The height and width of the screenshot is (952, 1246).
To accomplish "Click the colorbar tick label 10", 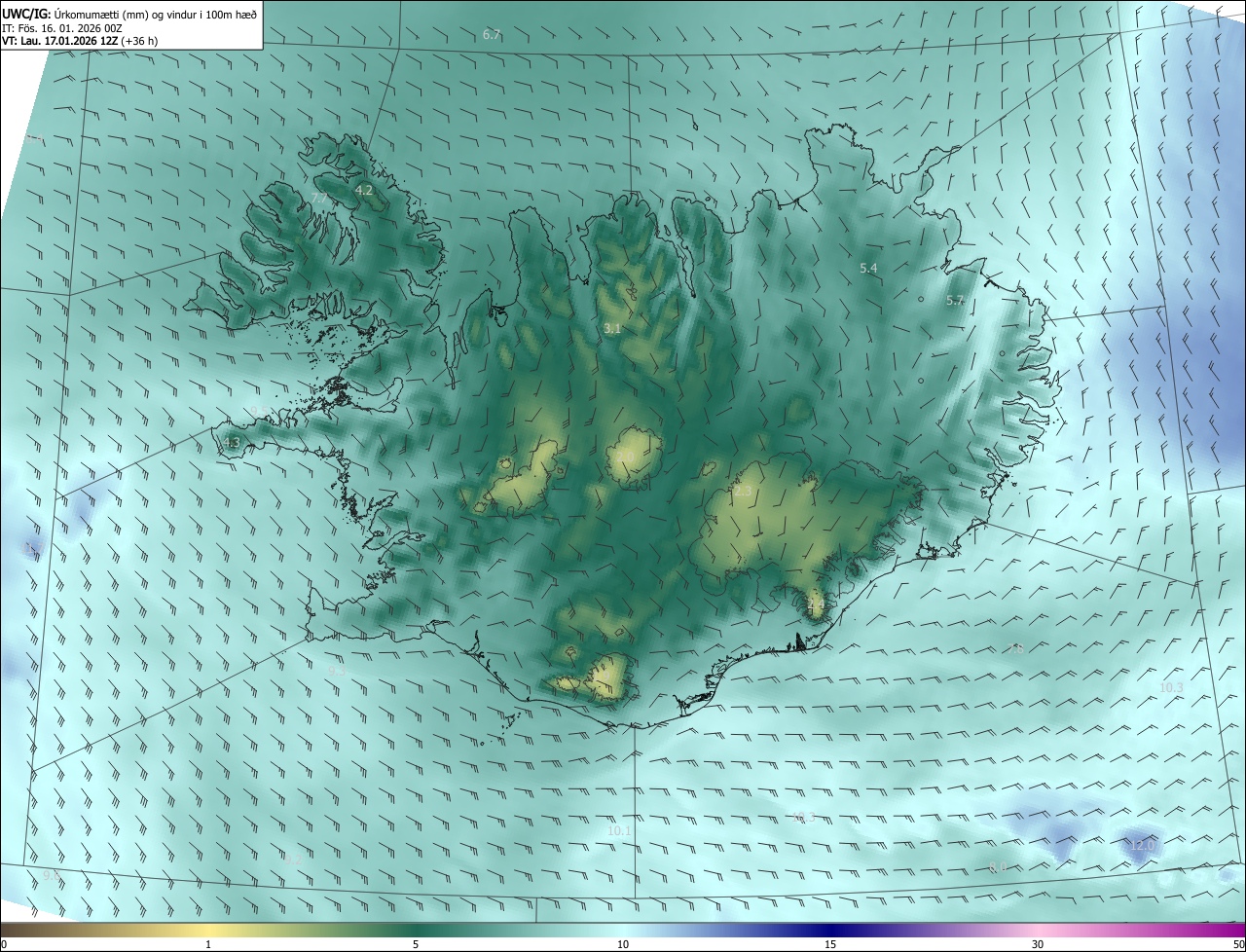I will click(x=623, y=944).
